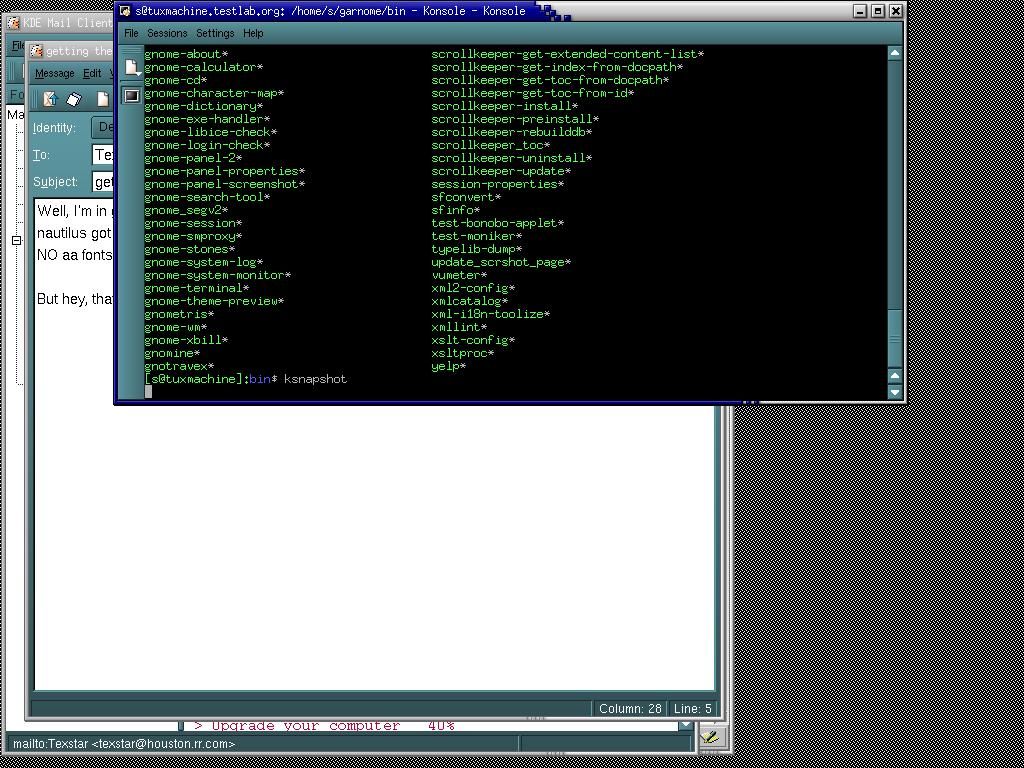
Task: Open the Identity dropdown in the composer
Action: [103, 127]
